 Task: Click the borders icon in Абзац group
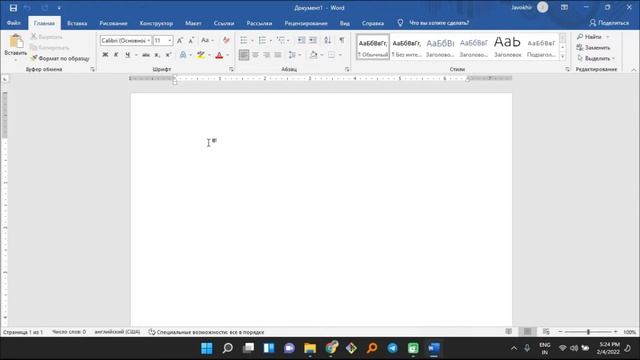[x=331, y=55]
